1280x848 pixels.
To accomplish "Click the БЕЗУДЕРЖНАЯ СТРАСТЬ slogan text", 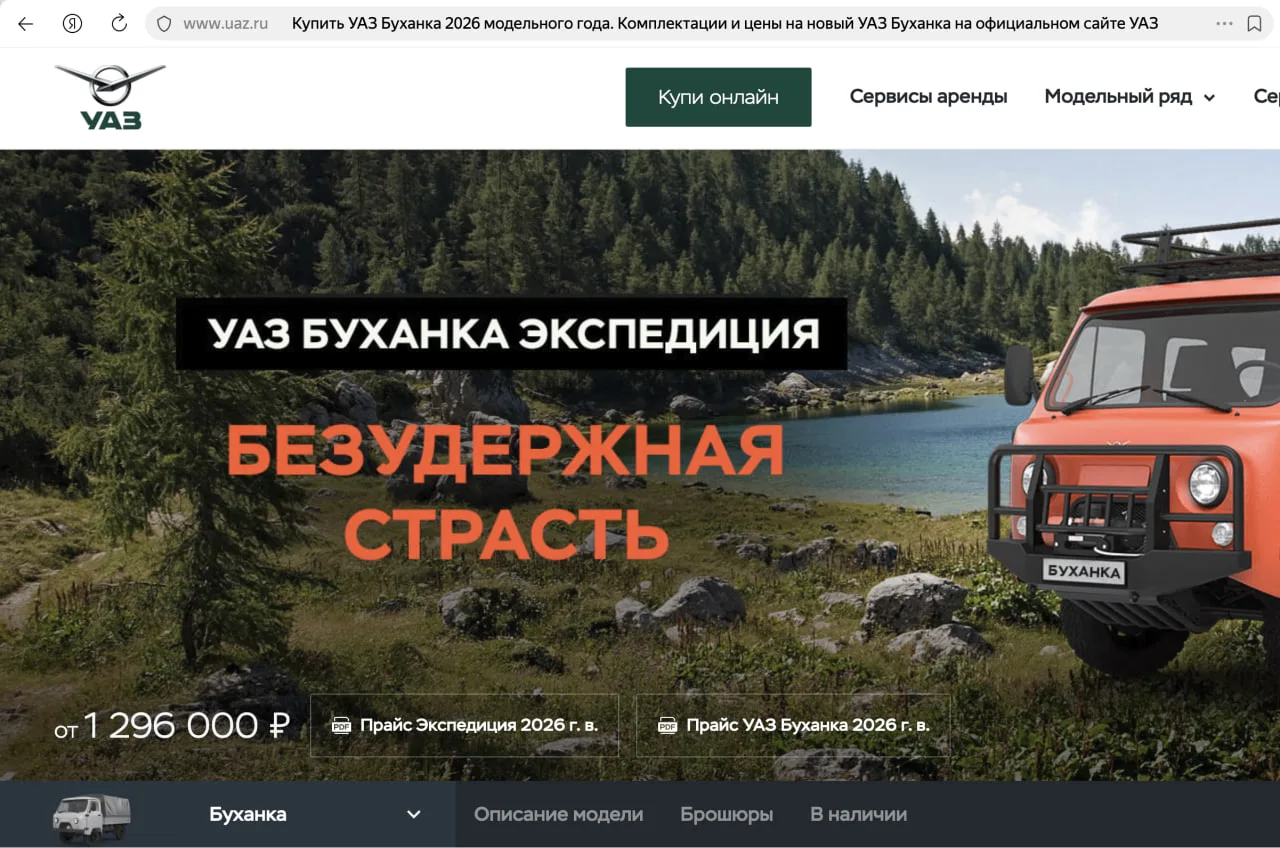I will pos(505,491).
